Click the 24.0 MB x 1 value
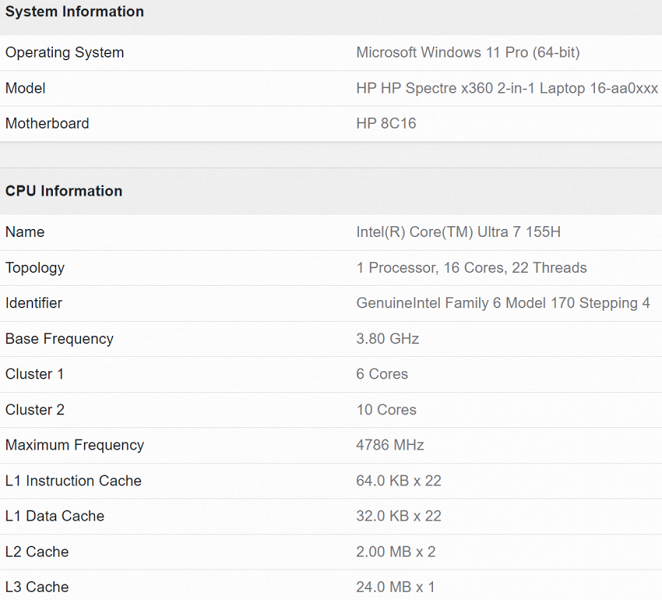The width and height of the screenshot is (662, 600). pos(395,587)
